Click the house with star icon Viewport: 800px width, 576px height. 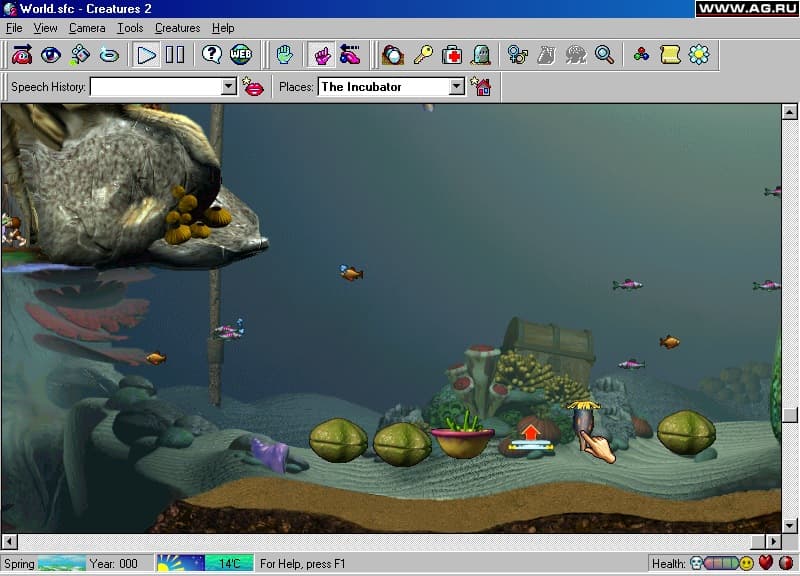click(x=481, y=87)
